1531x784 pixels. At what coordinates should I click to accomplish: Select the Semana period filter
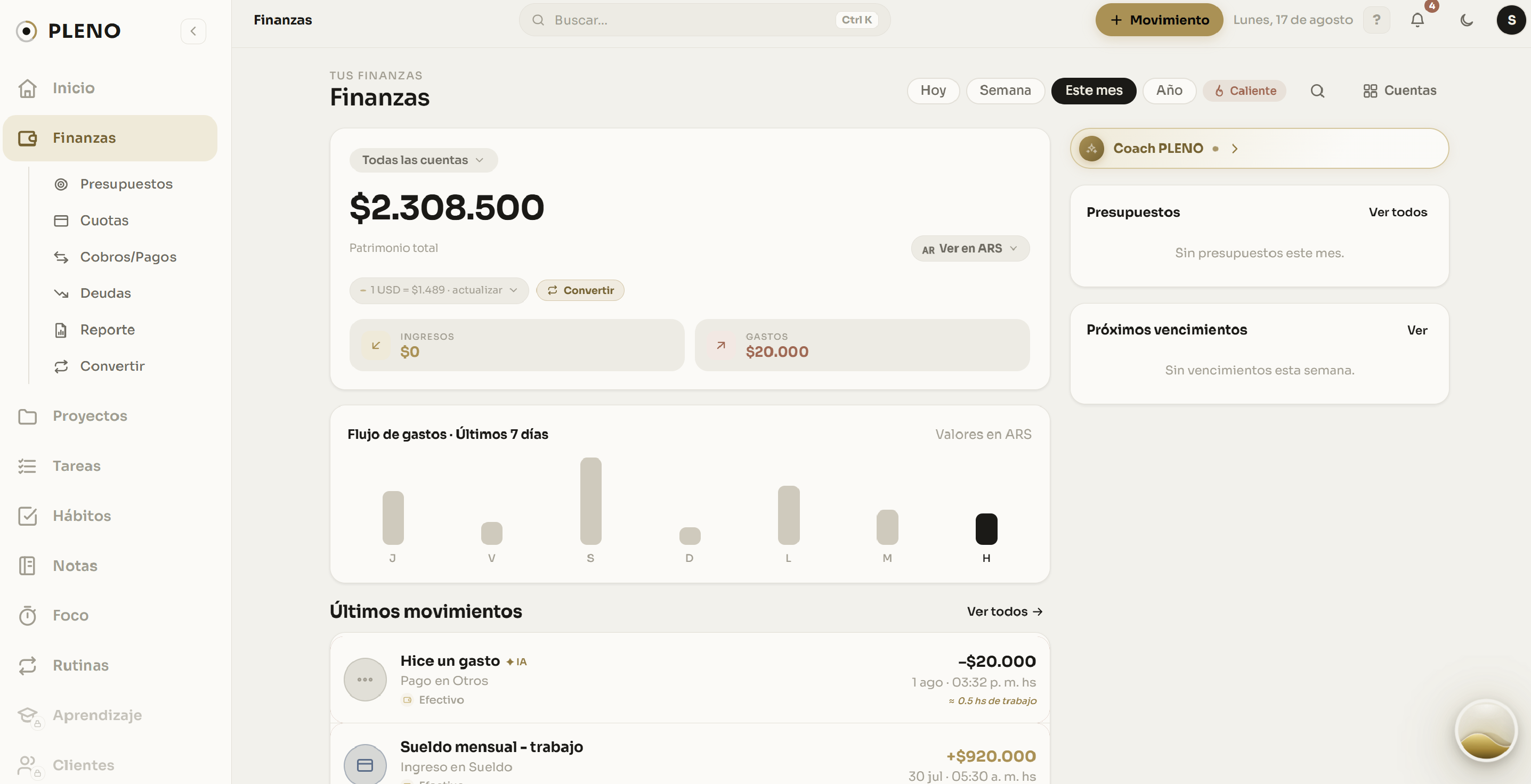tap(1005, 91)
